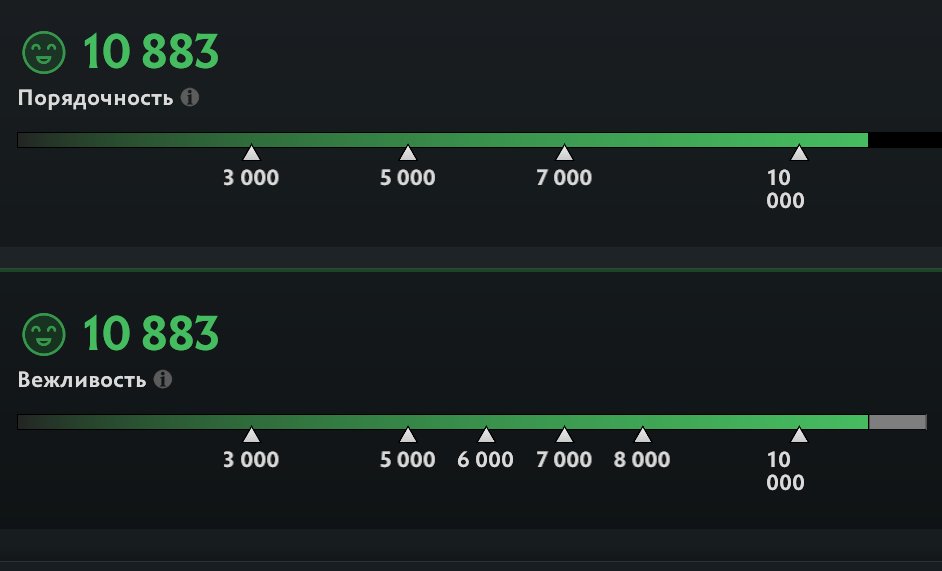Viewport: 942px width, 571px height.
Task: Click the 6 000 triangle marker under Вежливость bar
Action: [486, 435]
